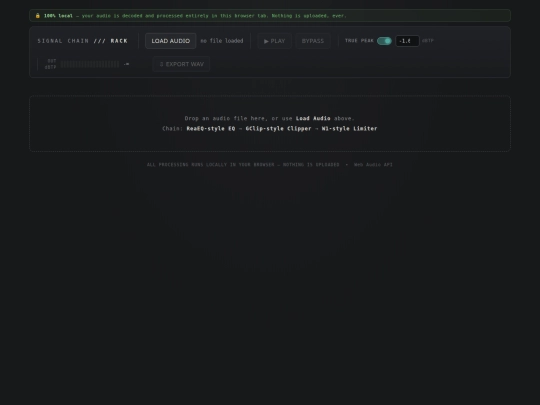The height and width of the screenshot is (405, 540).
Task: Toggle the Bypass button
Action: point(313,41)
